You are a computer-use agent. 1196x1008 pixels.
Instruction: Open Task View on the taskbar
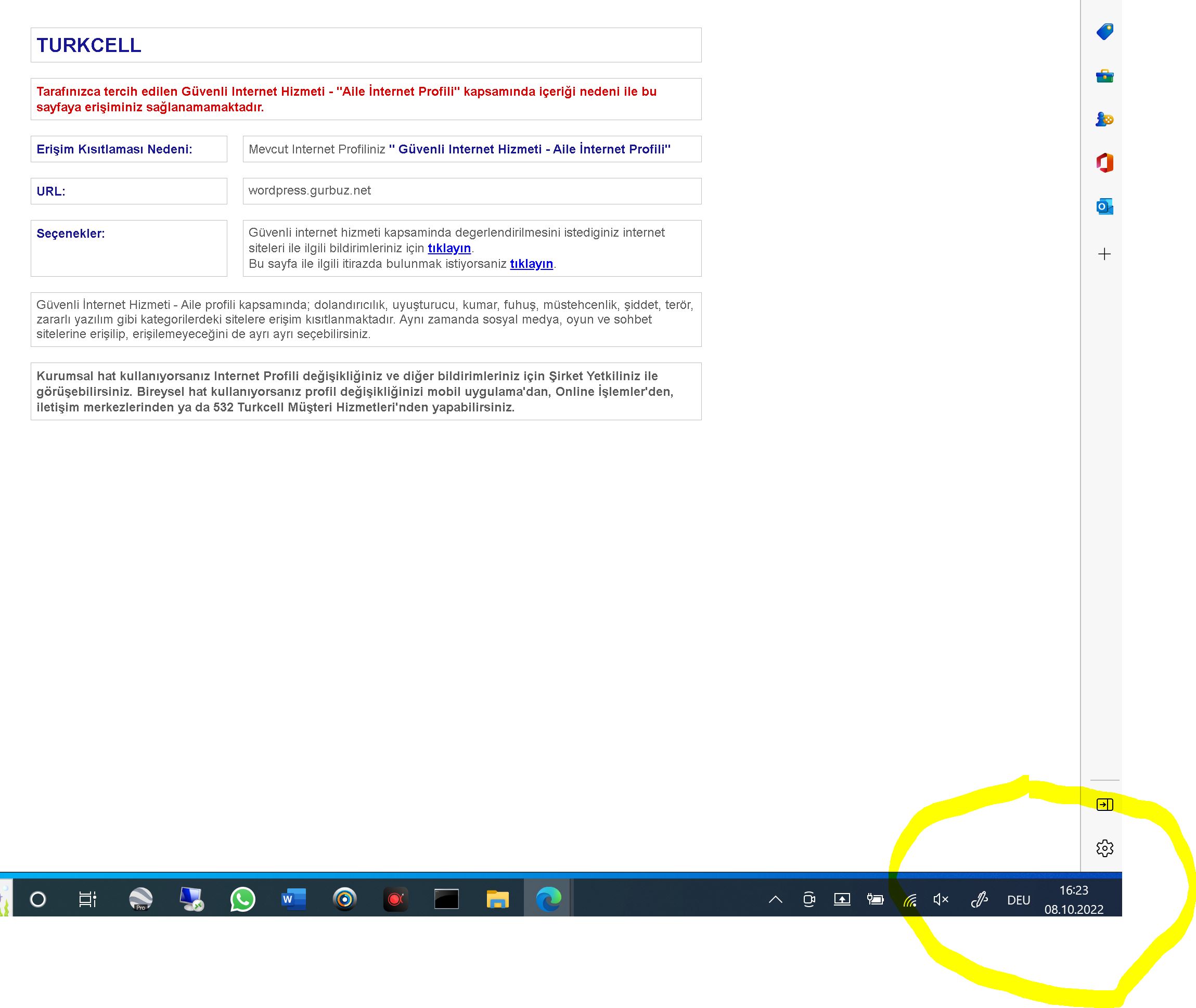tap(87, 899)
